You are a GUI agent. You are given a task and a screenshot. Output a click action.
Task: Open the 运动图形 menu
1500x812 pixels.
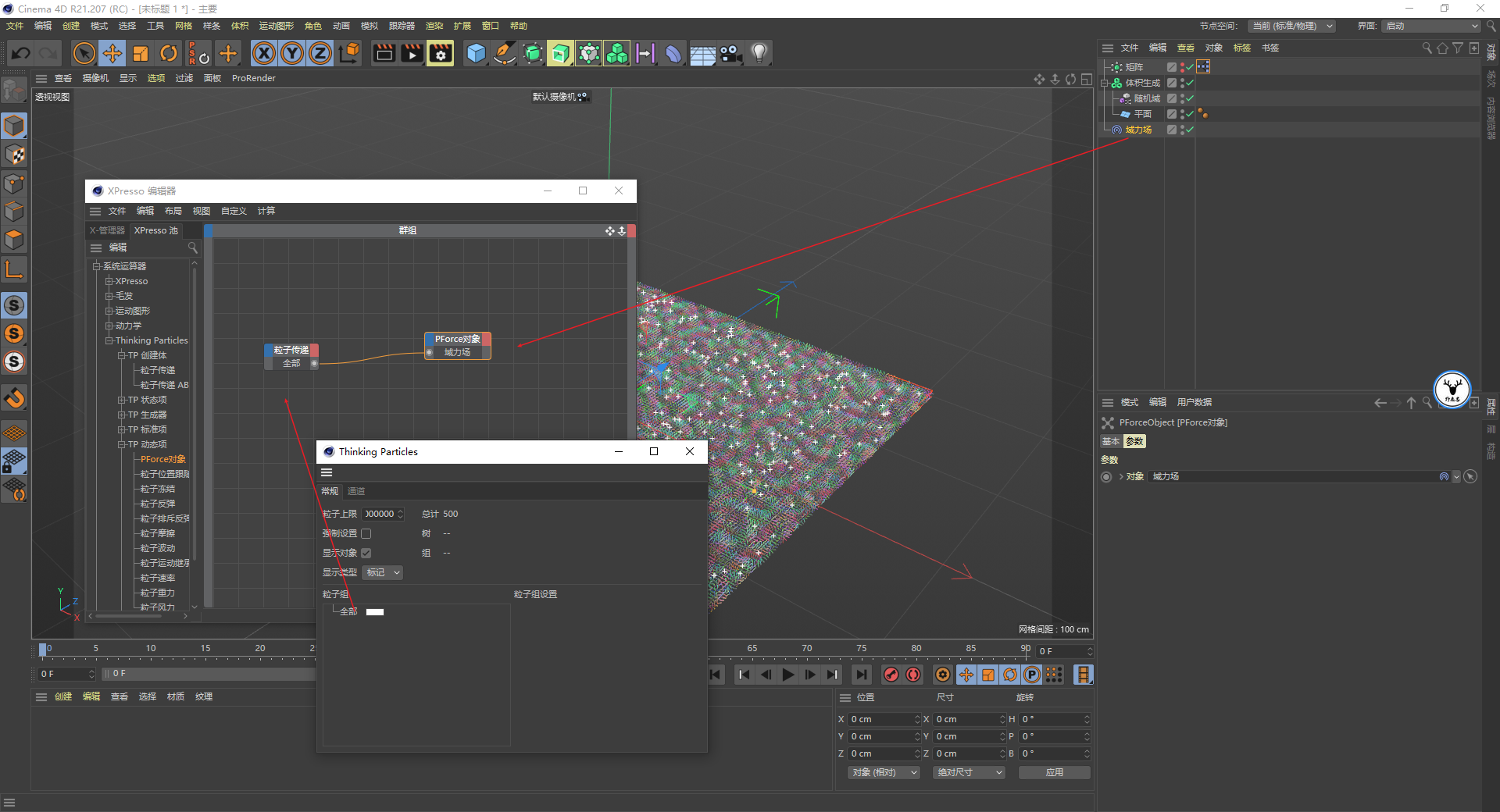tap(276, 26)
